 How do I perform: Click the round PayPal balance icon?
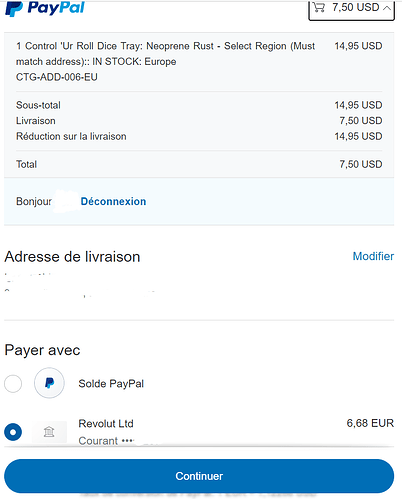coord(49,383)
